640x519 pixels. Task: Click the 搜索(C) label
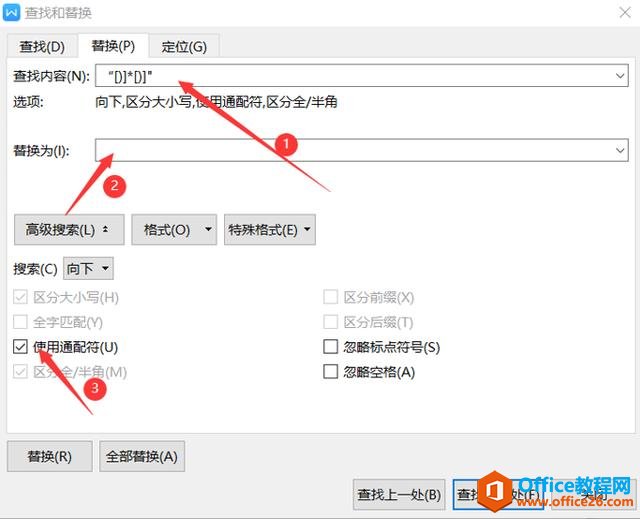[x=35, y=269]
